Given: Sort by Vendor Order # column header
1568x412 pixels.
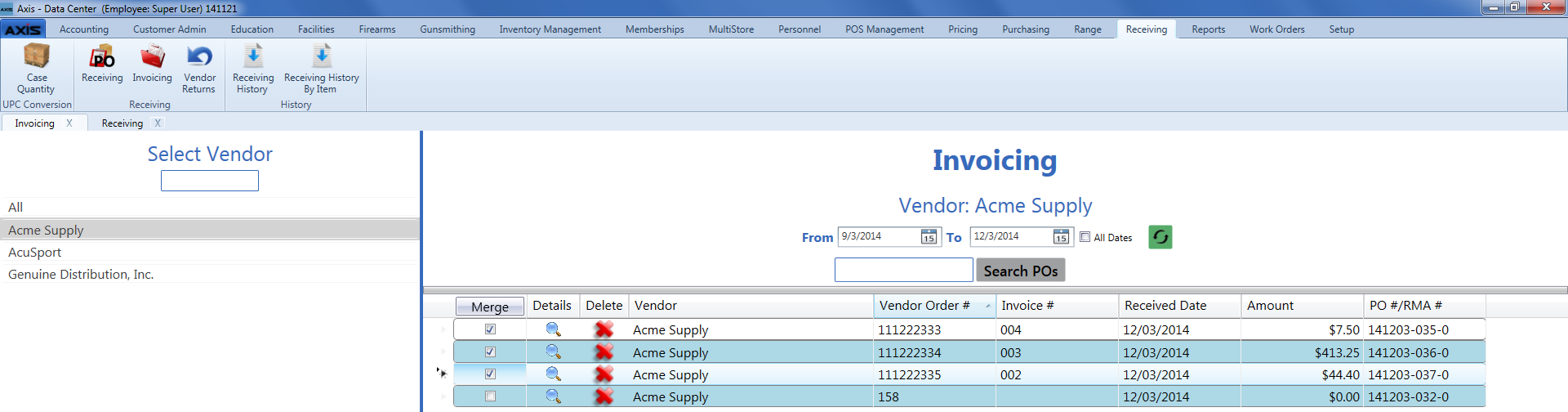Looking at the screenshot, I should pos(934,306).
